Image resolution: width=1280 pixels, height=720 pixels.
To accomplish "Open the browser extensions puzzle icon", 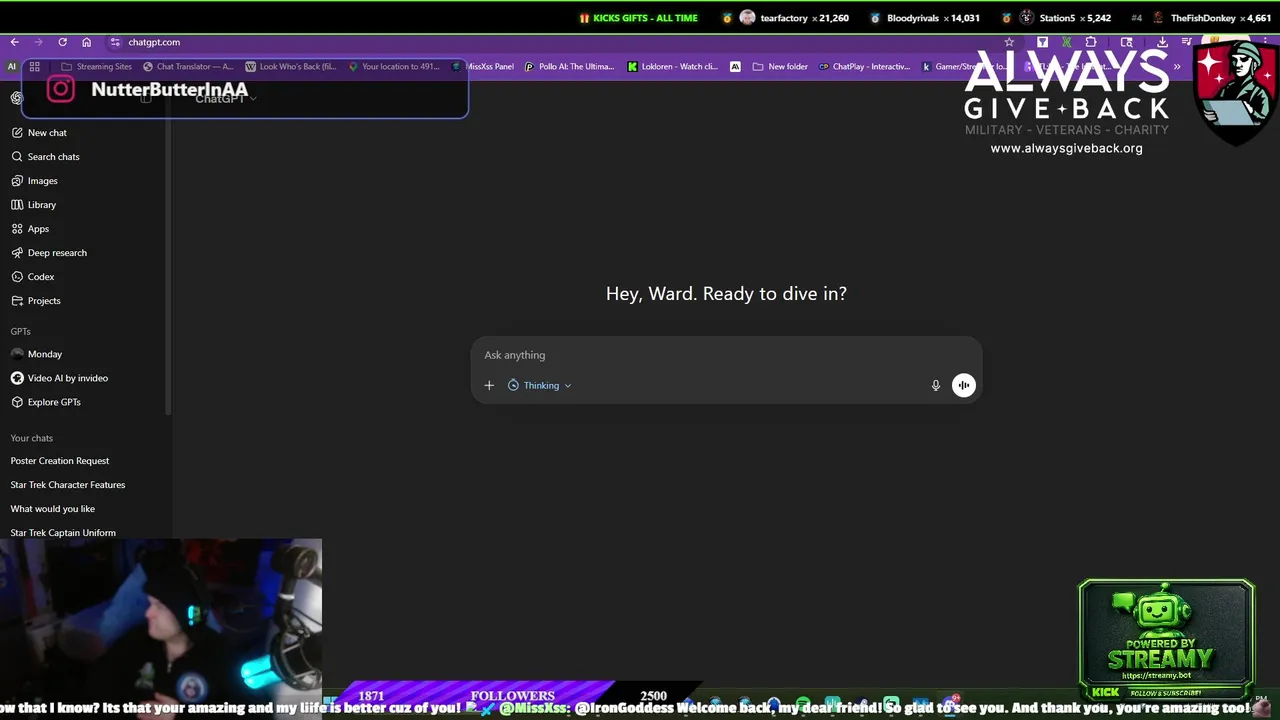I will [1091, 42].
